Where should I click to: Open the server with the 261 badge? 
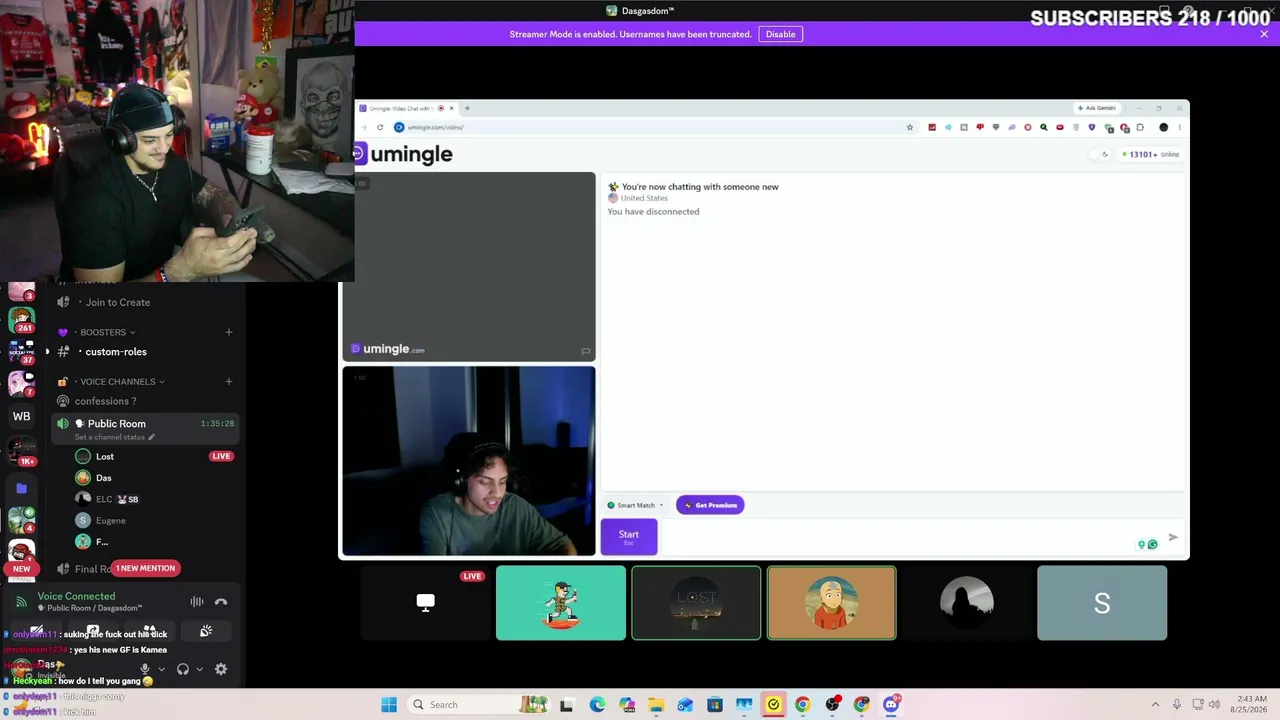pyautogui.click(x=21, y=320)
